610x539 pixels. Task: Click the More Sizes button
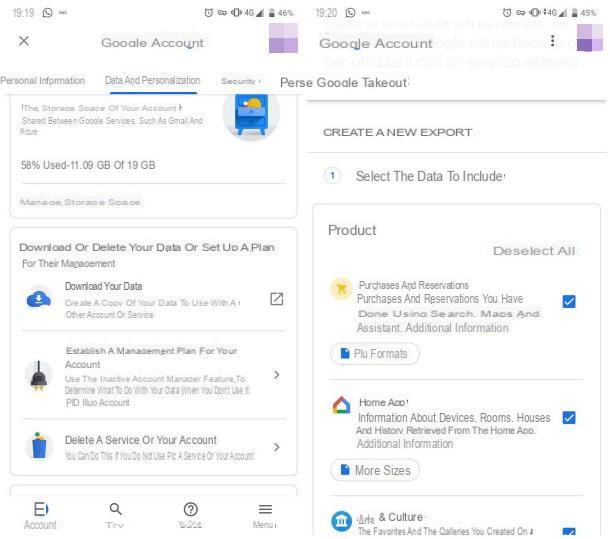point(375,470)
